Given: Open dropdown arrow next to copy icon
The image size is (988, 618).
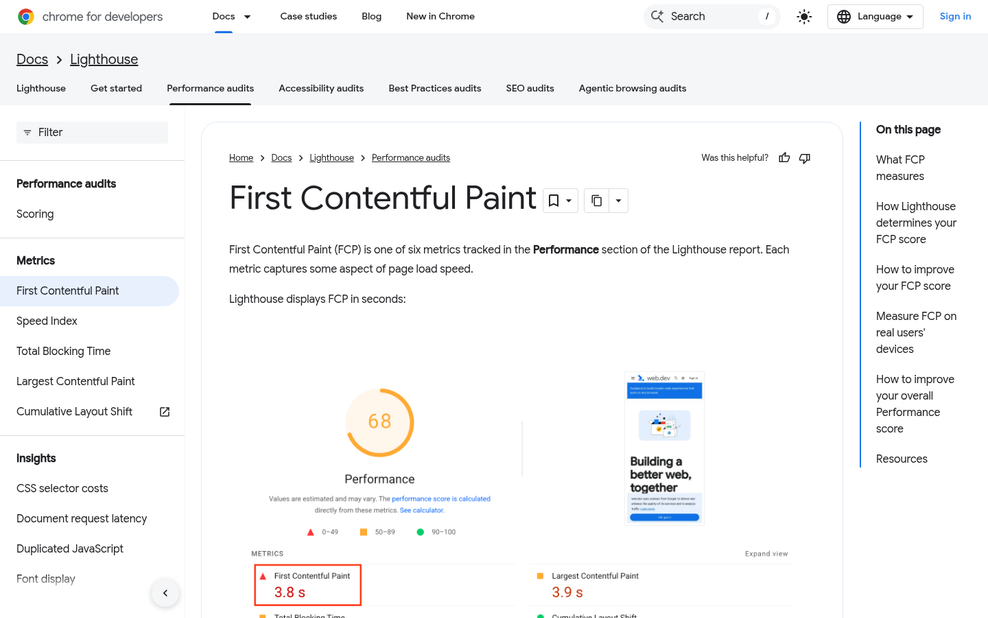Looking at the screenshot, I should click(x=618, y=200).
